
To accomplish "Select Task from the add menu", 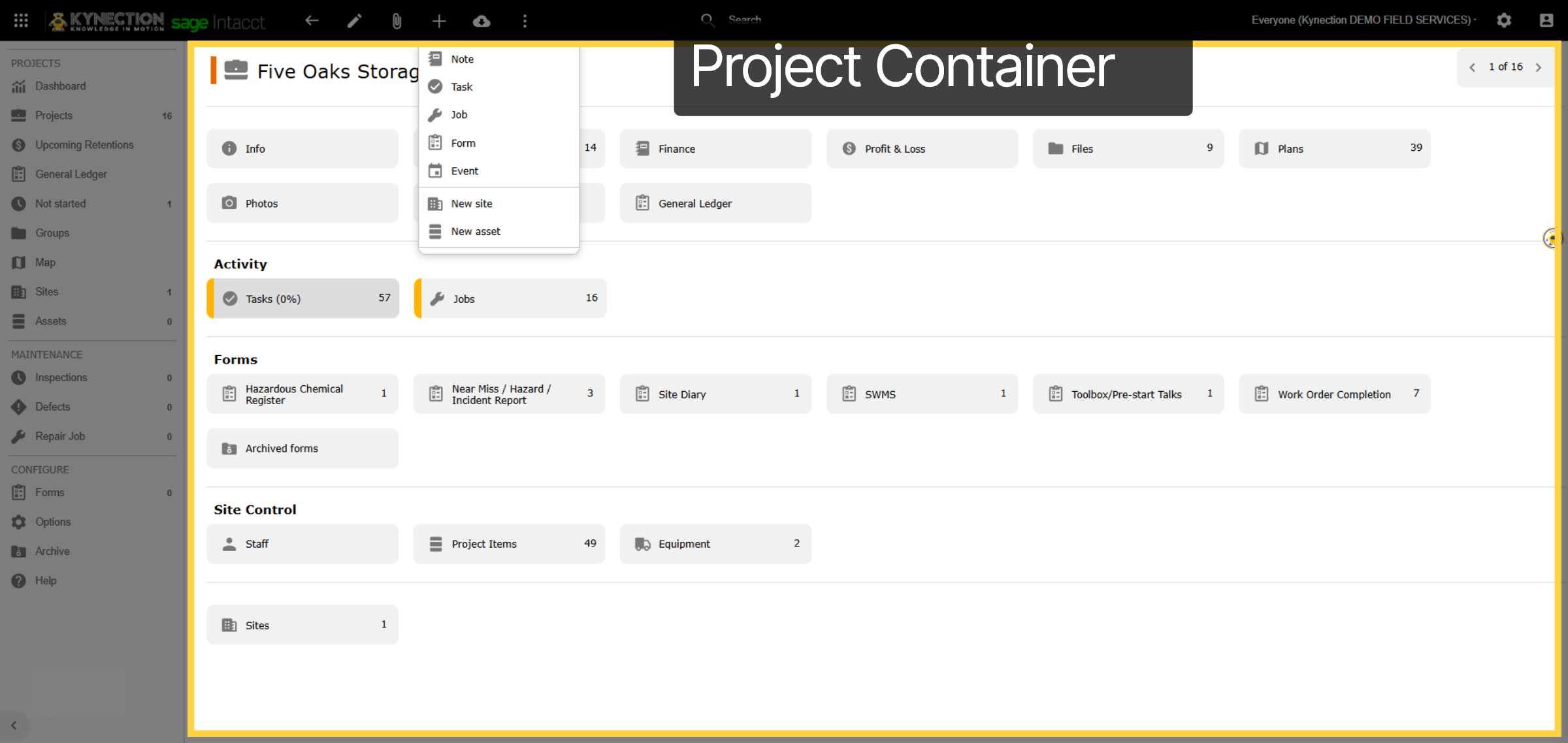I will point(498,87).
